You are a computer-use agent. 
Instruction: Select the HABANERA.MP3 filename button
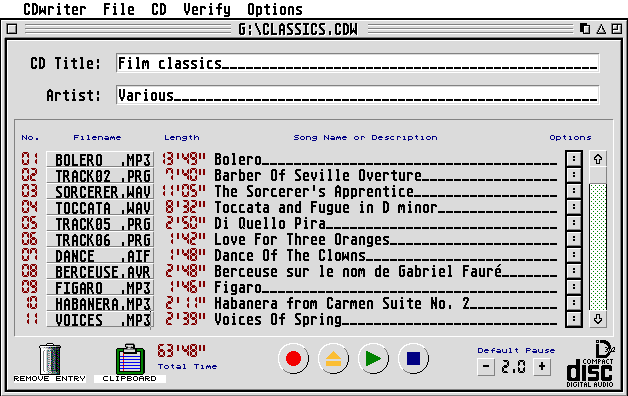100,304
